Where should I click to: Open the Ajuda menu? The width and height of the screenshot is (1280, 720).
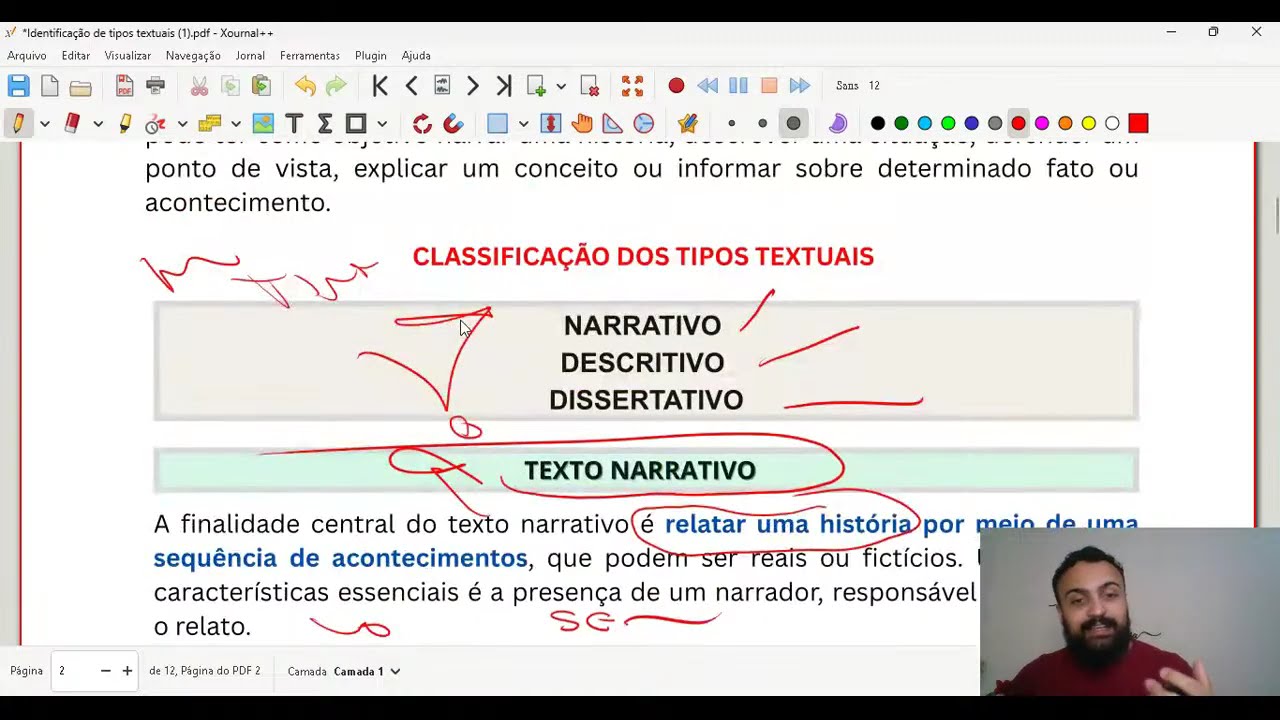tap(416, 56)
